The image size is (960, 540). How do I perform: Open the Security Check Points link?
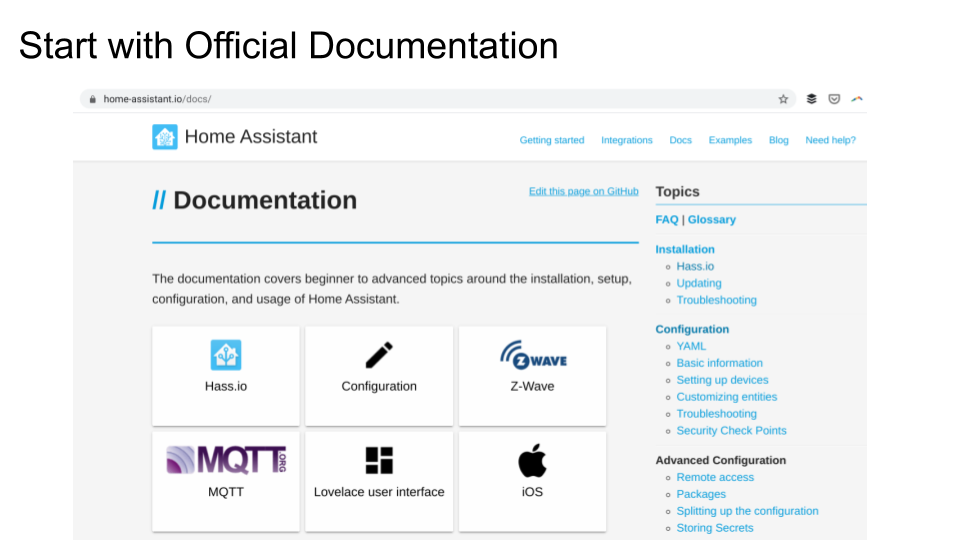point(731,430)
